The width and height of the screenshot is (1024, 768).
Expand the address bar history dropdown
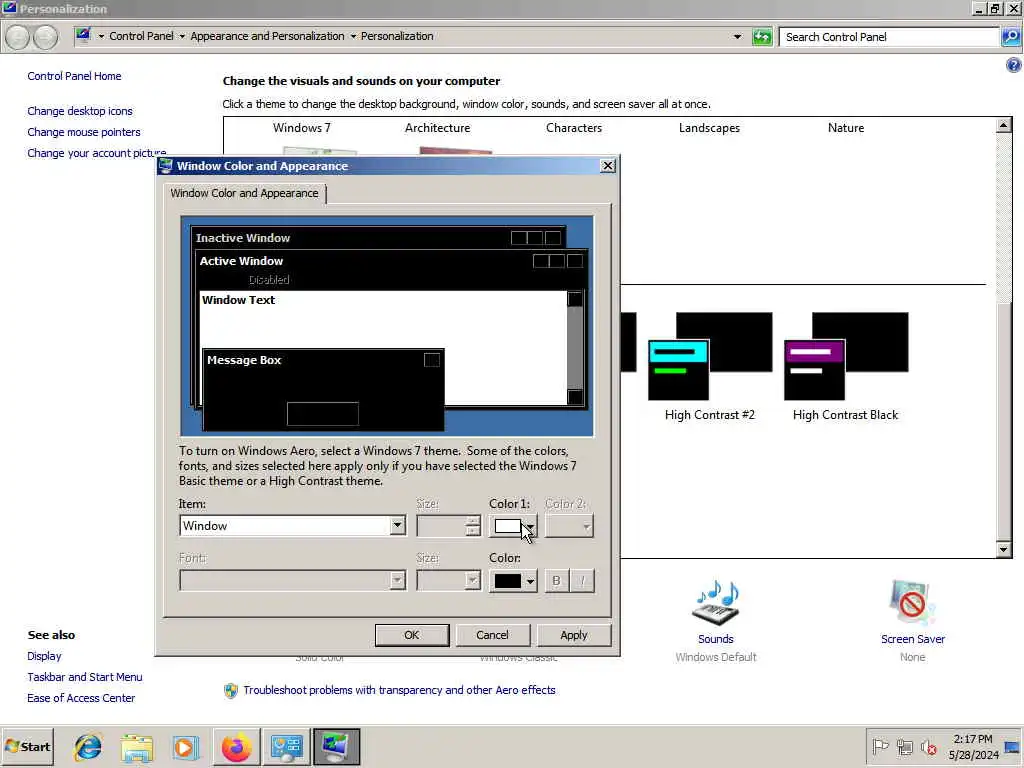click(x=737, y=37)
